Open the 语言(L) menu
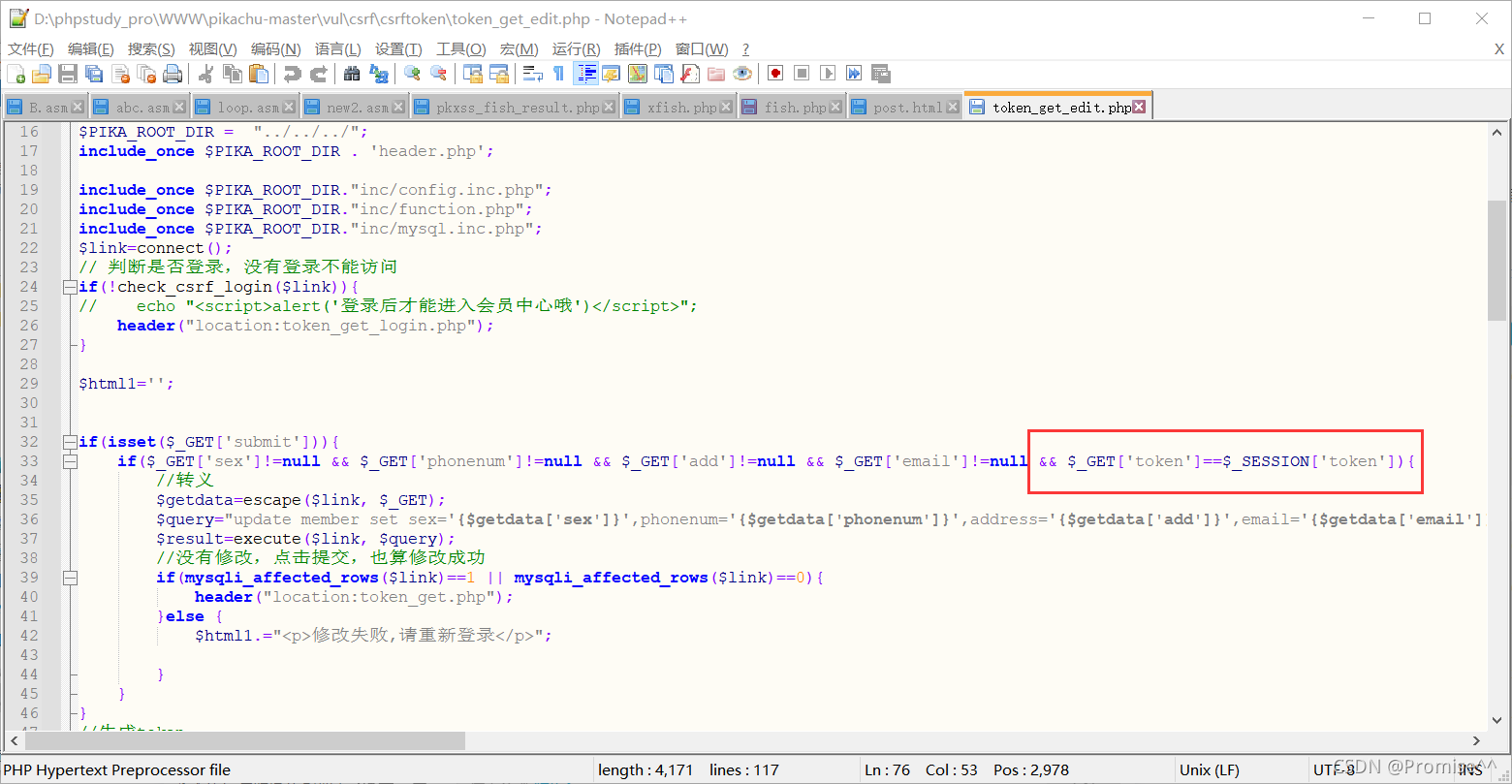 (338, 49)
